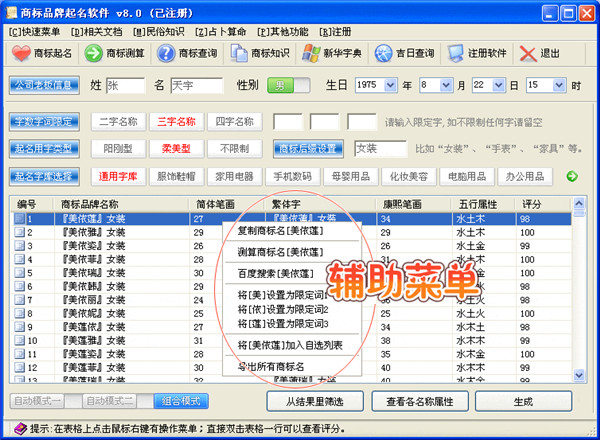Click the row icon for item 9
600x440 pixels.
click(x=19, y=327)
